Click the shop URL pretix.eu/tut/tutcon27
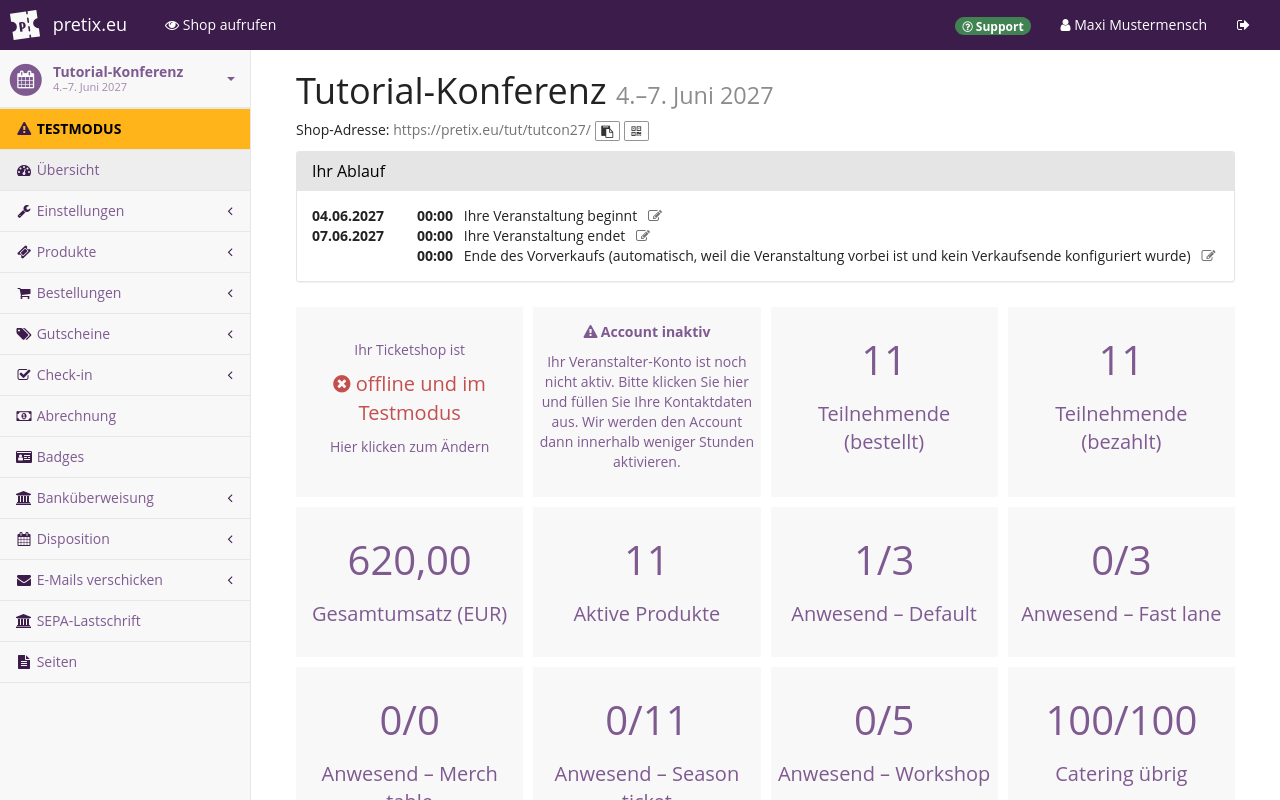This screenshot has height=800, width=1280. pos(492,130)
